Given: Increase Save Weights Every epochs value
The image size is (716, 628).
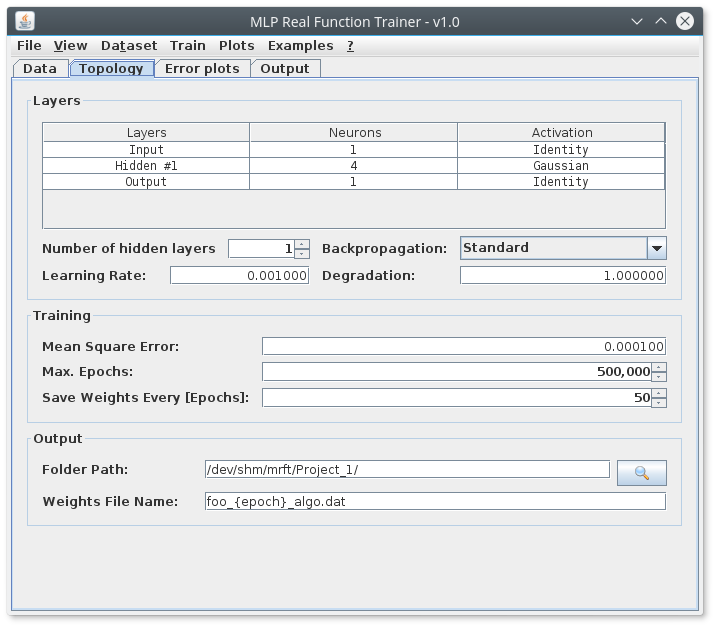Looking at the screenshot, I should pyautogui.click(x=658, y=393).
